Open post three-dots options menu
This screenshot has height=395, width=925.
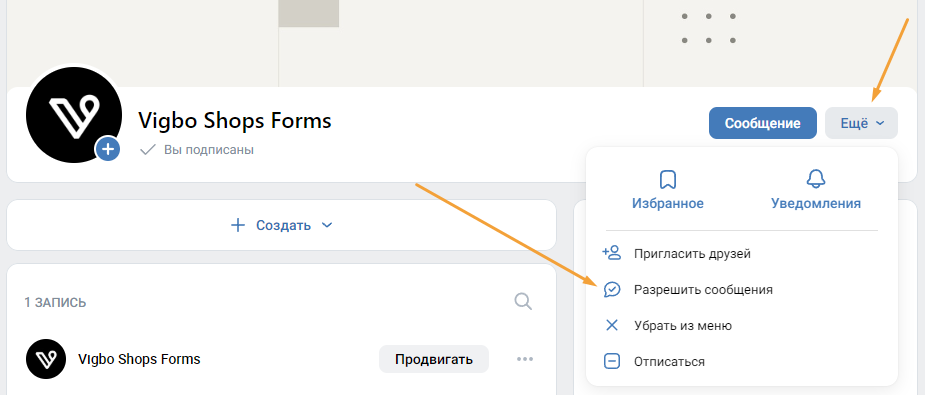[x=525, y=359]
